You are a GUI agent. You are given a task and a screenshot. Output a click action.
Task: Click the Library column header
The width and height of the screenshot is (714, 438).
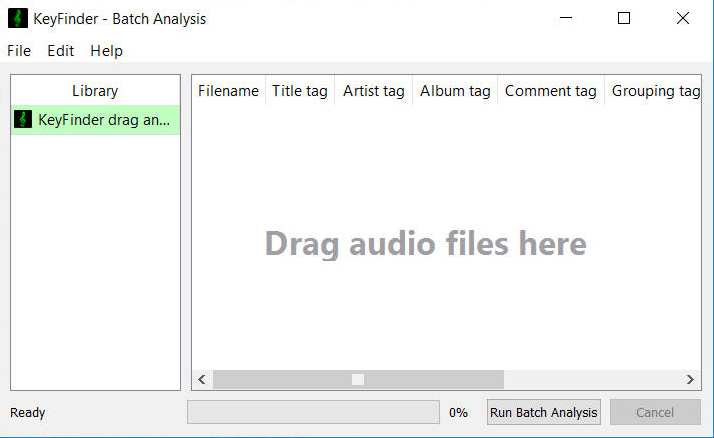pyautogui.click(x=95, y=91)
